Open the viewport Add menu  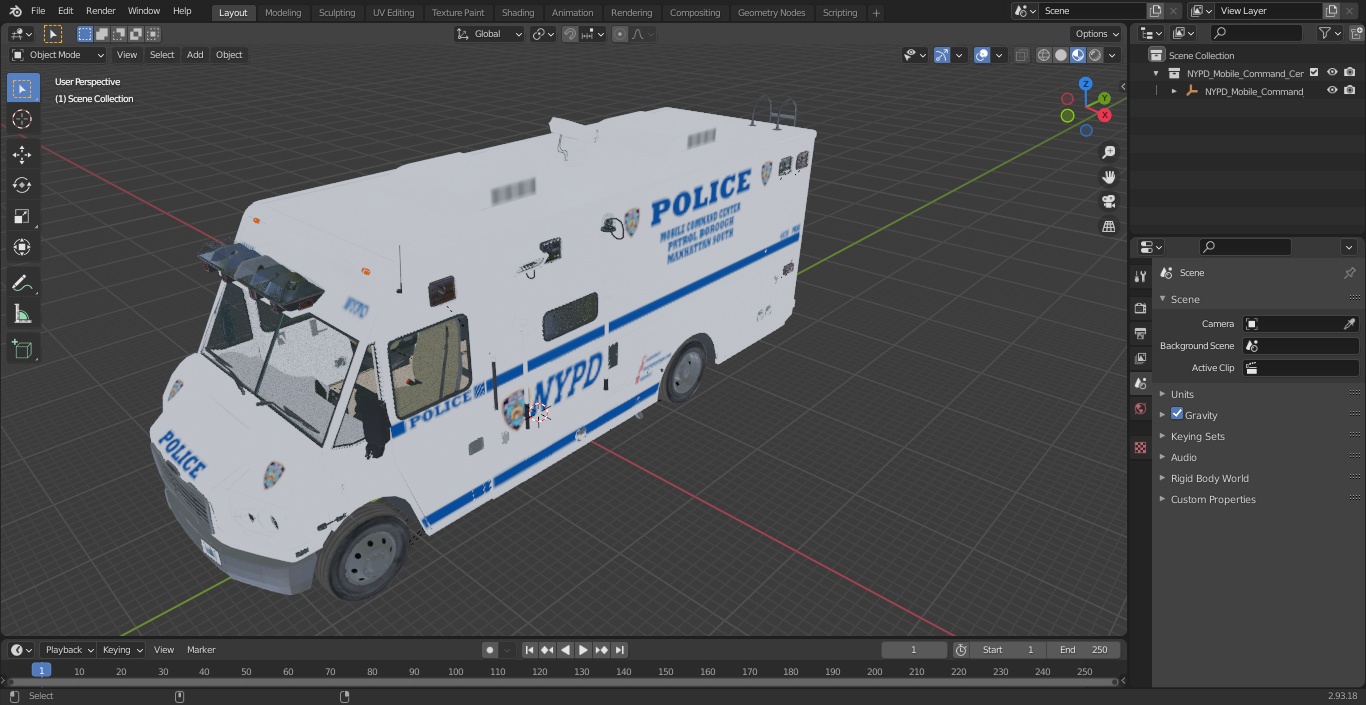pos(195,55)
